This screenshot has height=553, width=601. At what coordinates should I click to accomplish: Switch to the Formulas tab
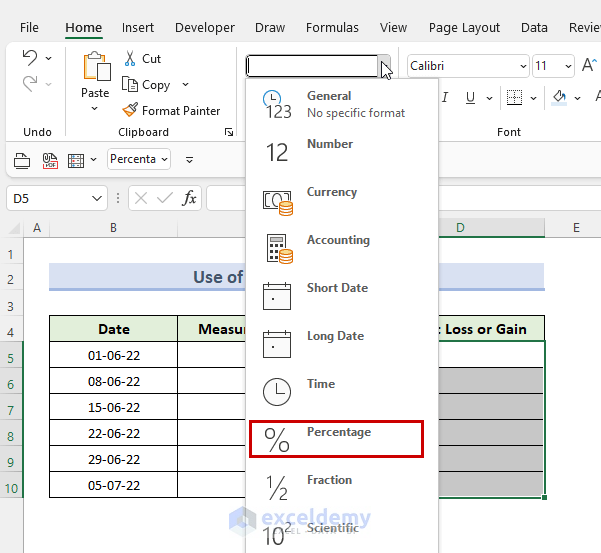coord(332,28)
